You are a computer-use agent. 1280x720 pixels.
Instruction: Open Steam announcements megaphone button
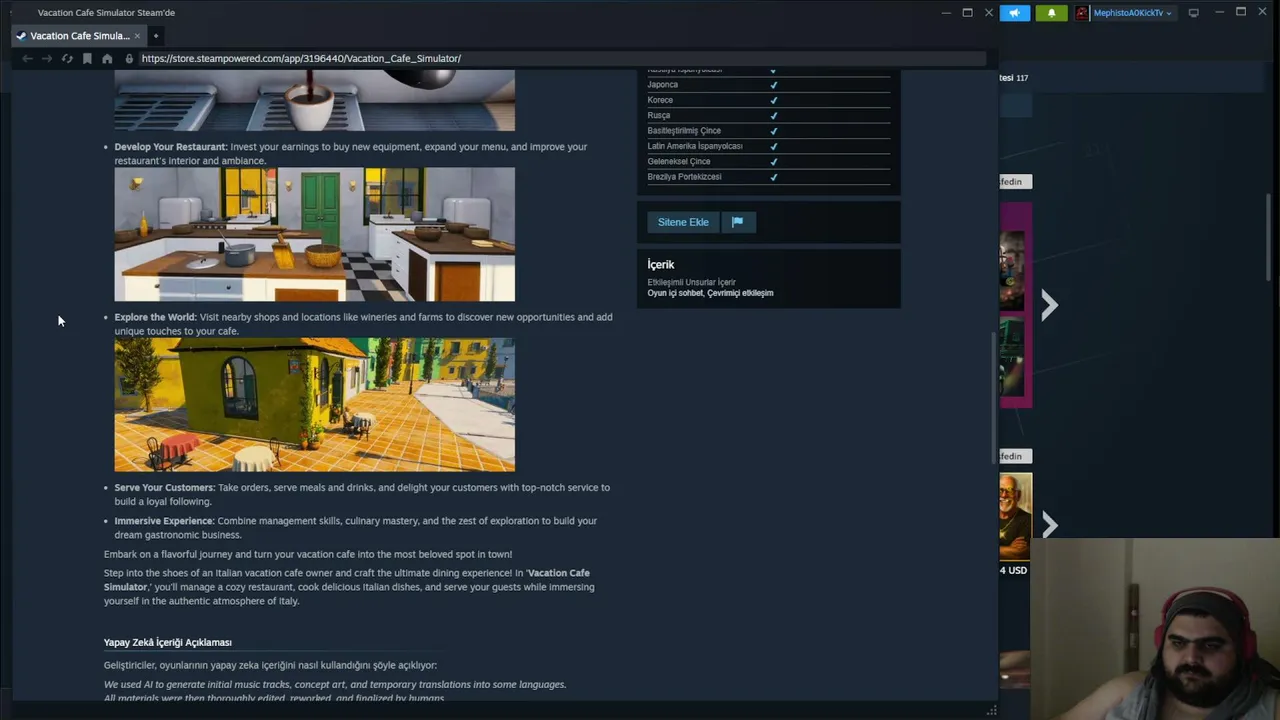pyautogui.click(x=1014, y=13)
